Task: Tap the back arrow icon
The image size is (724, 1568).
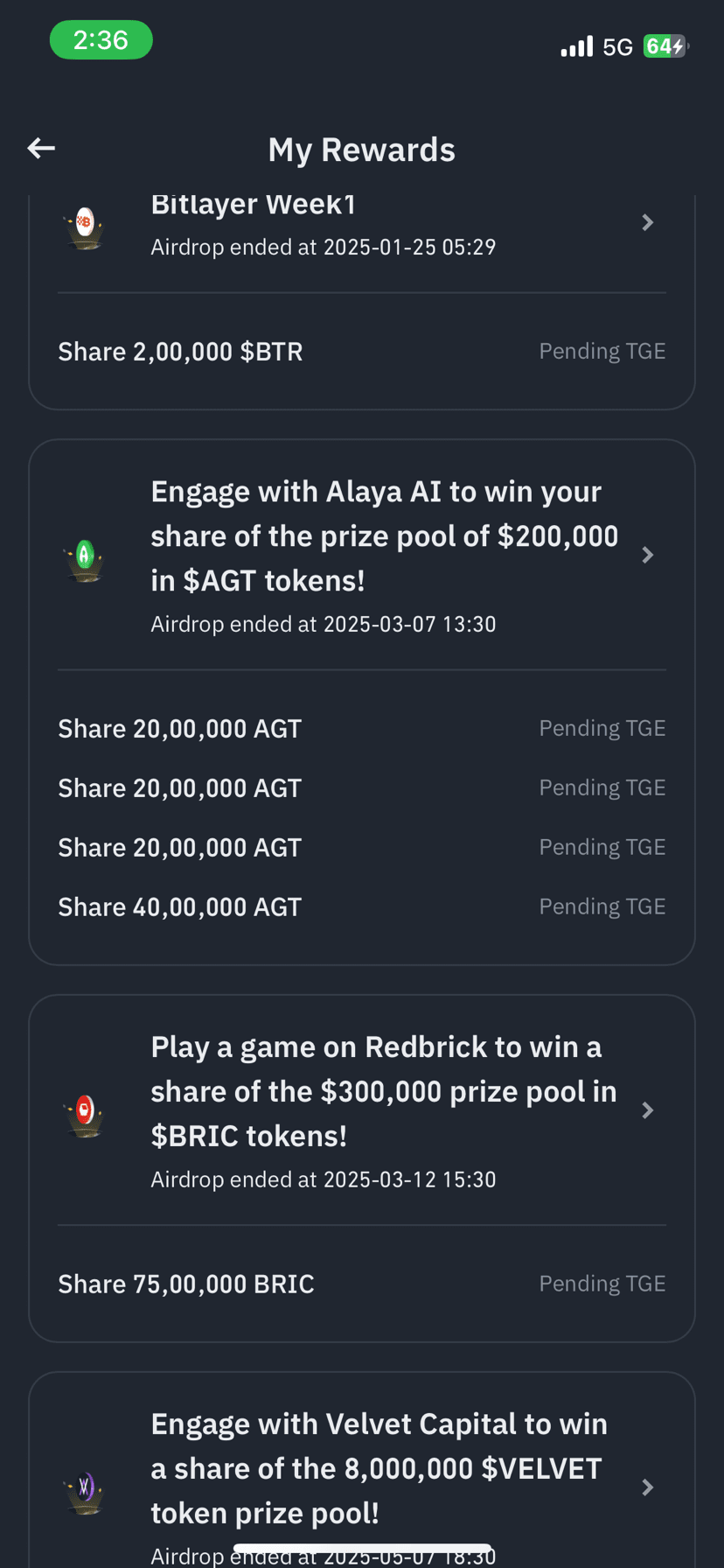Action: coord(41,149)
